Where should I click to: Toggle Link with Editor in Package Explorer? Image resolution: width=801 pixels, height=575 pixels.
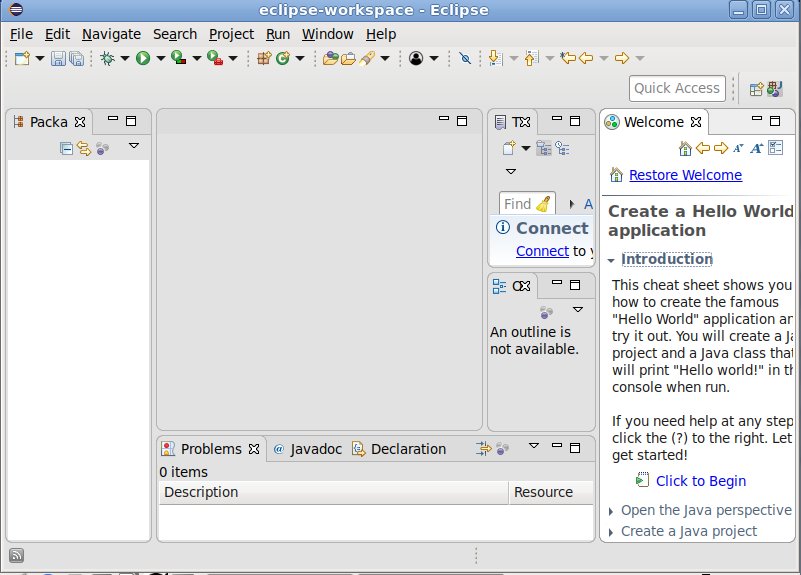coord(84,149)
